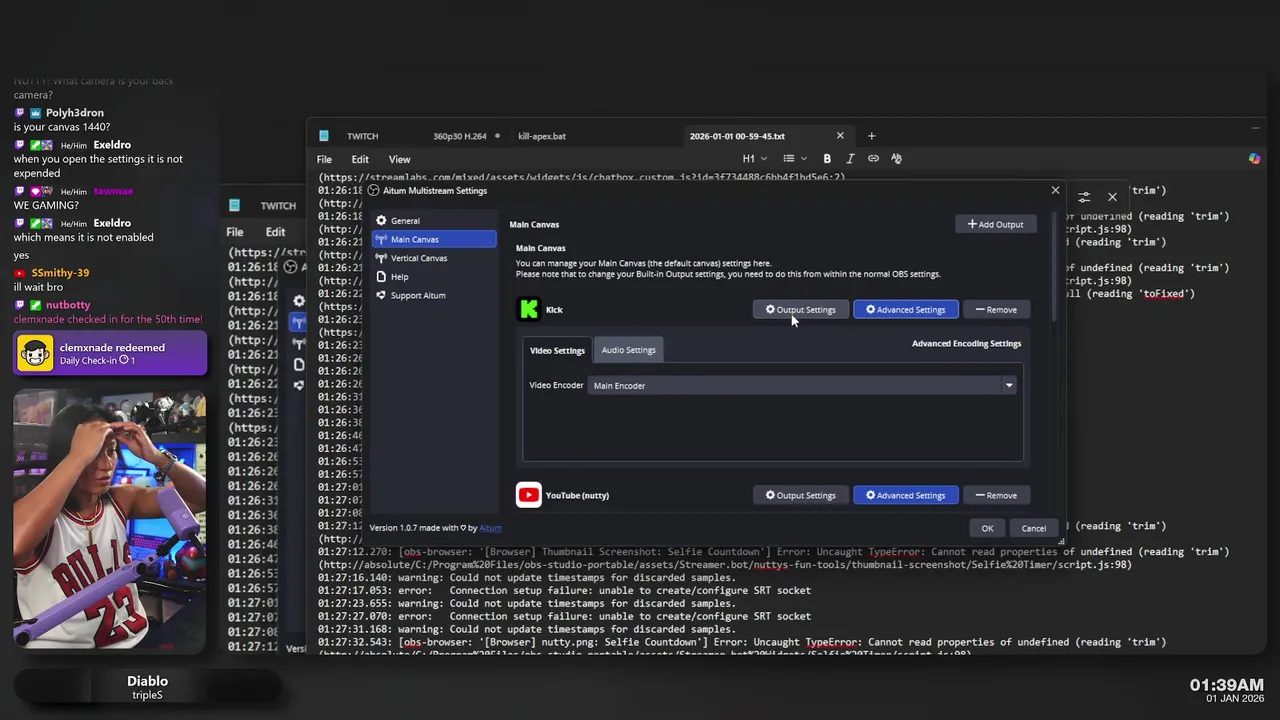
Task: Switch to the Audio Settings tab
Action: pyautogui.click(x=629, y=350)
